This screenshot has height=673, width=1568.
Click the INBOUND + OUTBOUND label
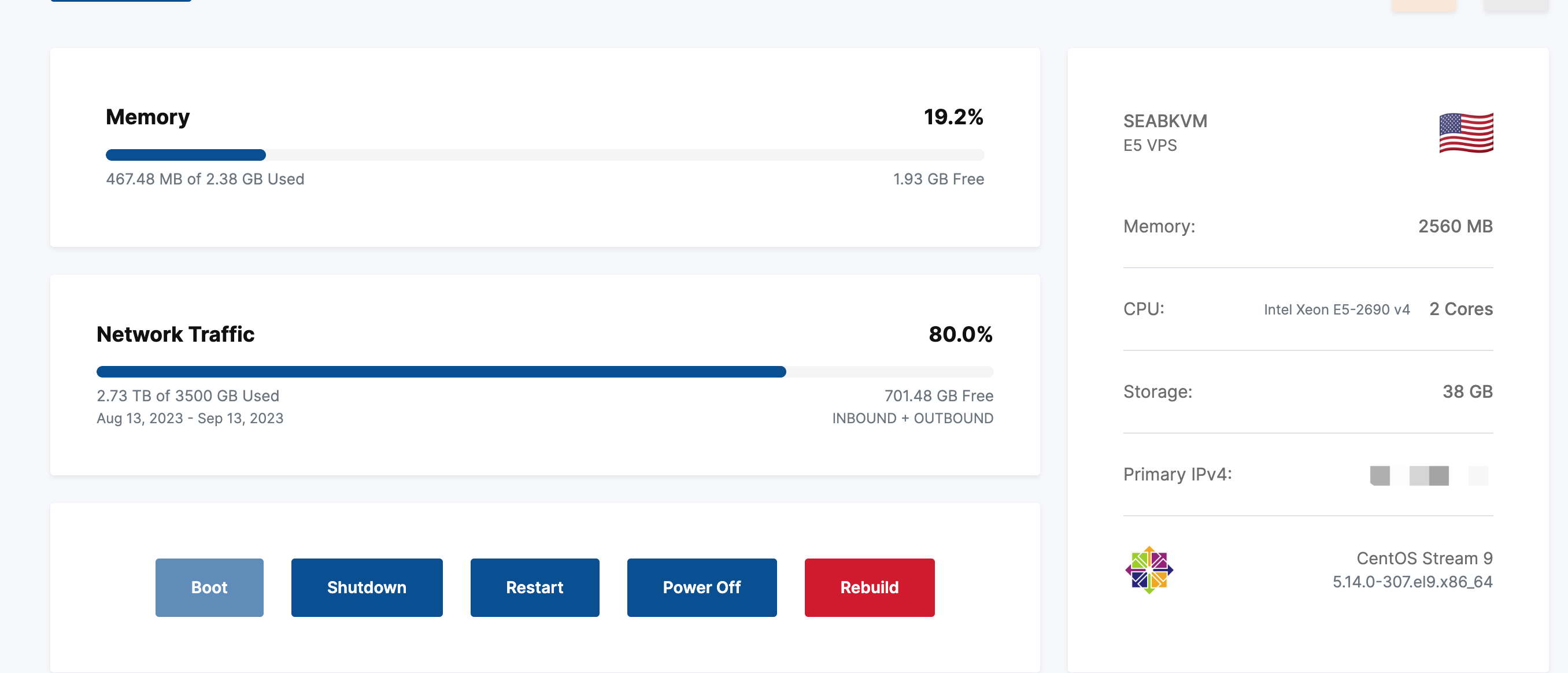pos(912,419)
